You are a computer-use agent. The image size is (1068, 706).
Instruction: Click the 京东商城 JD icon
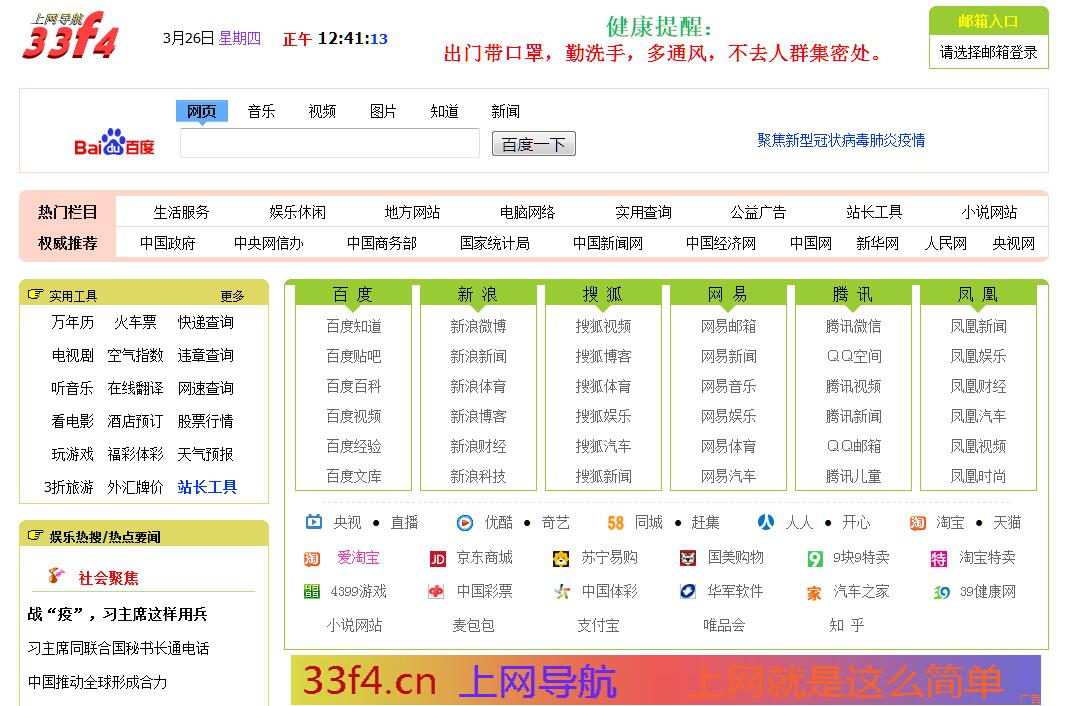tap(438, 558)
